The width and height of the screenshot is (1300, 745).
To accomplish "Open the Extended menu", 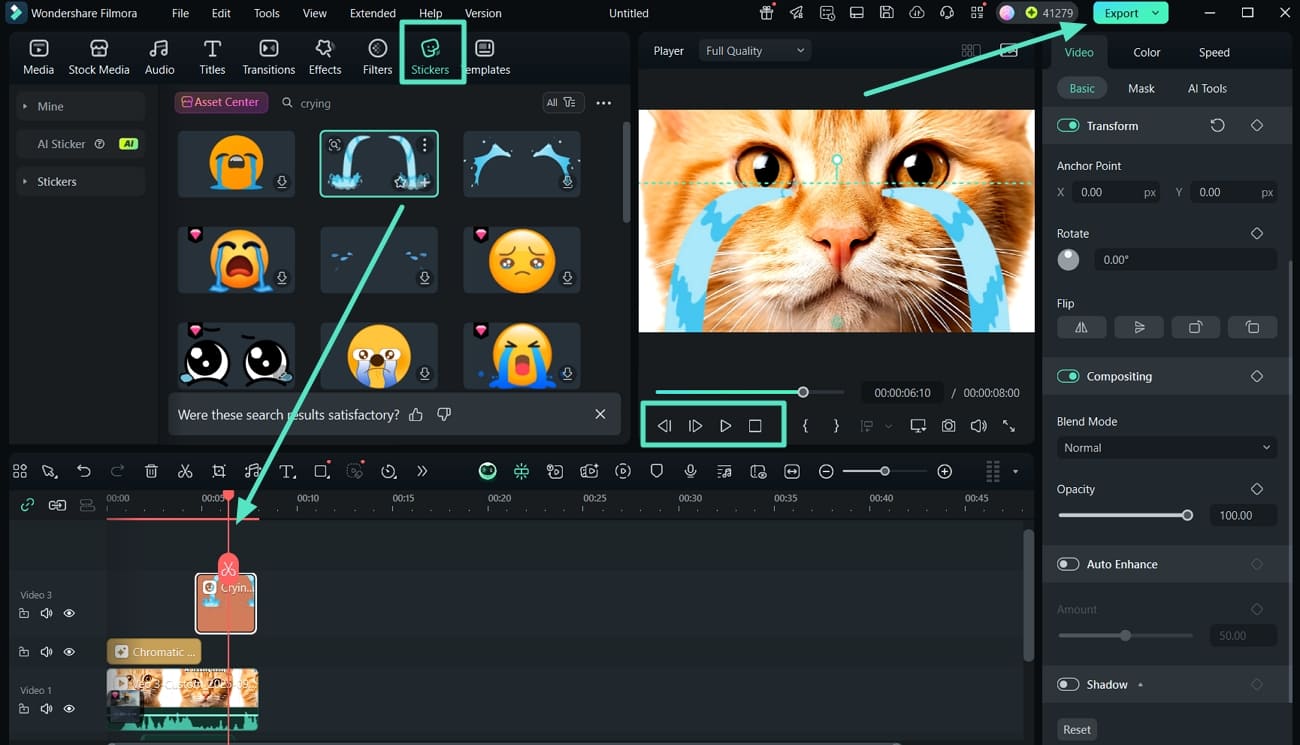I will 373,13.
